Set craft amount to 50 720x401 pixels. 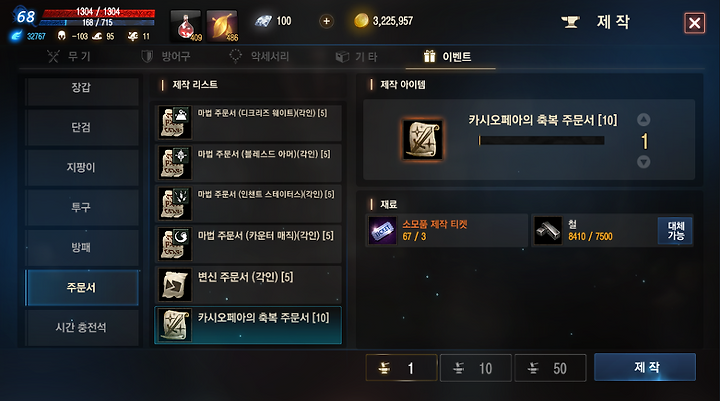550,368
